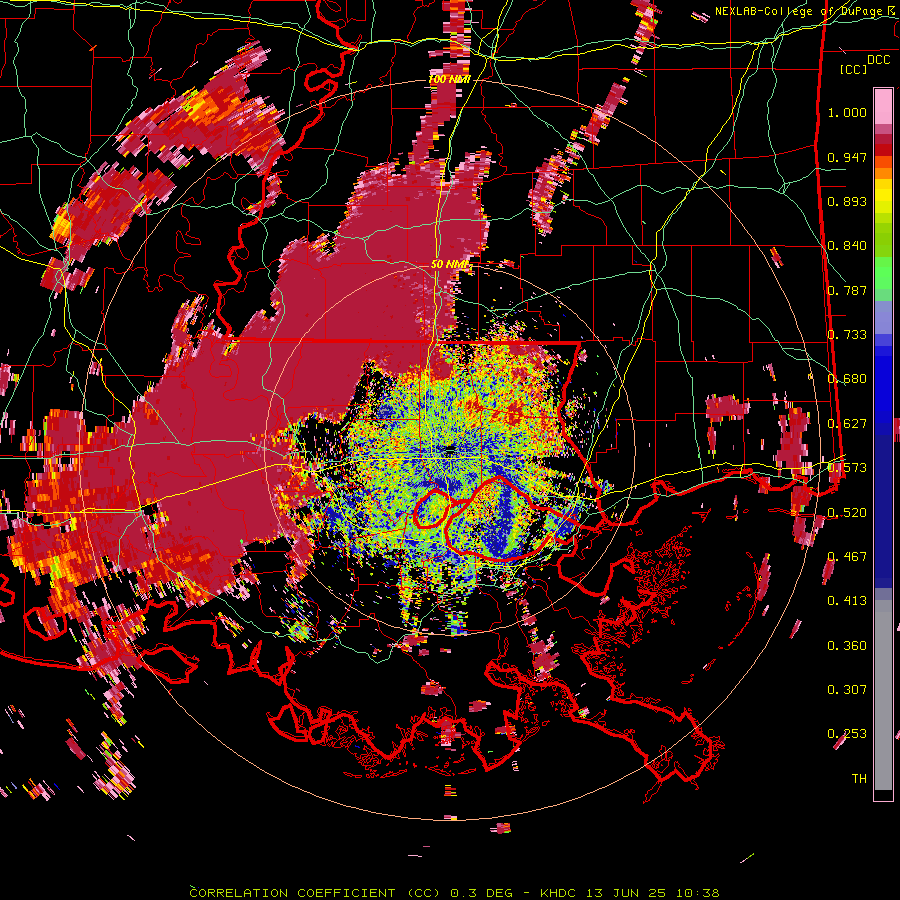900x900 pixels.
Task: Select the 0.520 legend value
Action: point(847,512)
